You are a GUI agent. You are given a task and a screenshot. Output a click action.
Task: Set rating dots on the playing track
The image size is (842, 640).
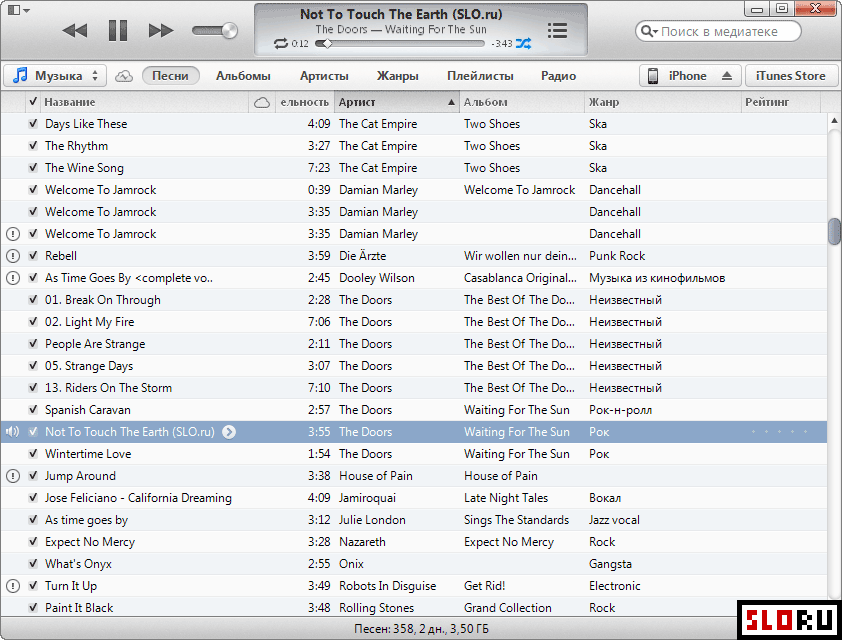(779, 432)
